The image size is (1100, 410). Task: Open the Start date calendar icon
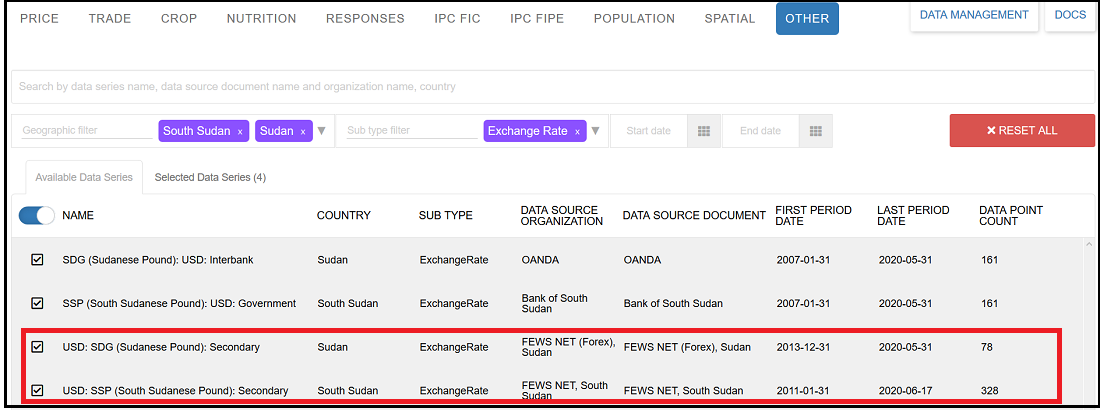(x=703, y=131)
